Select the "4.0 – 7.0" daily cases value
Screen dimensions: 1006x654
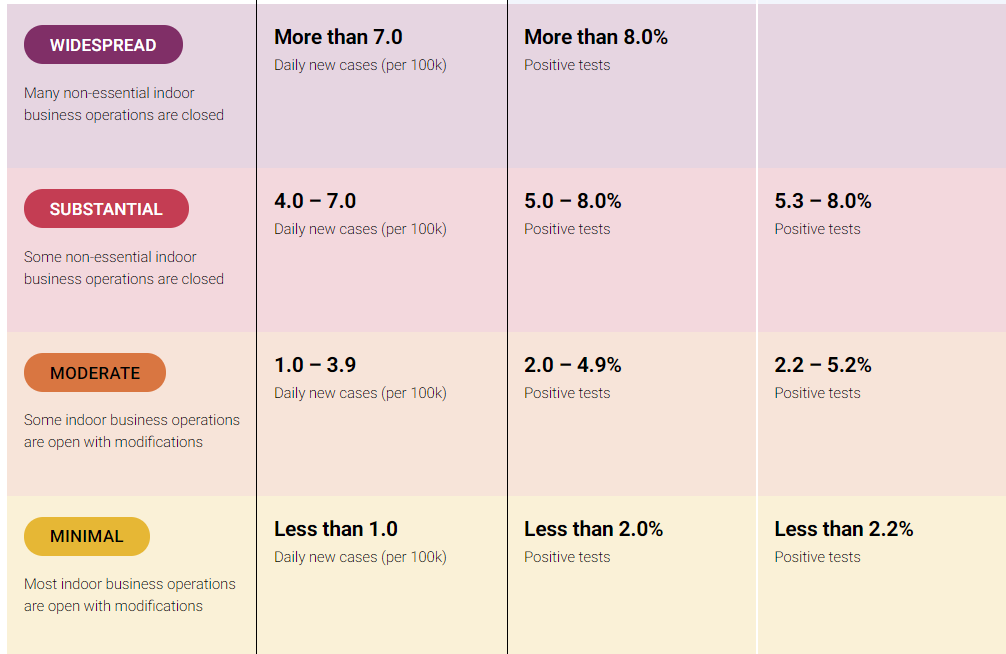(315, 201)
